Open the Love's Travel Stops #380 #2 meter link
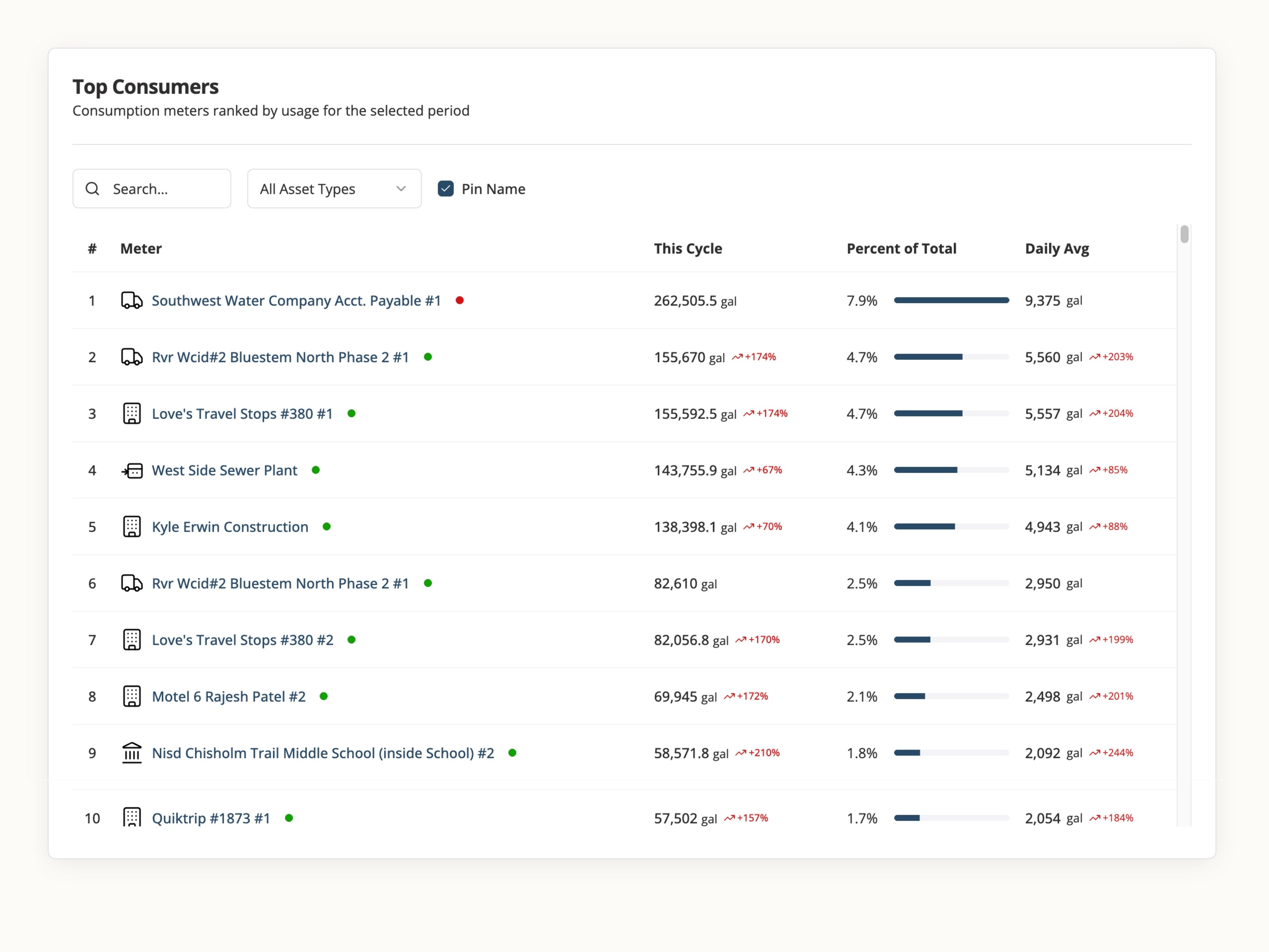This screenshot has height=952, width=1269. (x=242, y=640)
